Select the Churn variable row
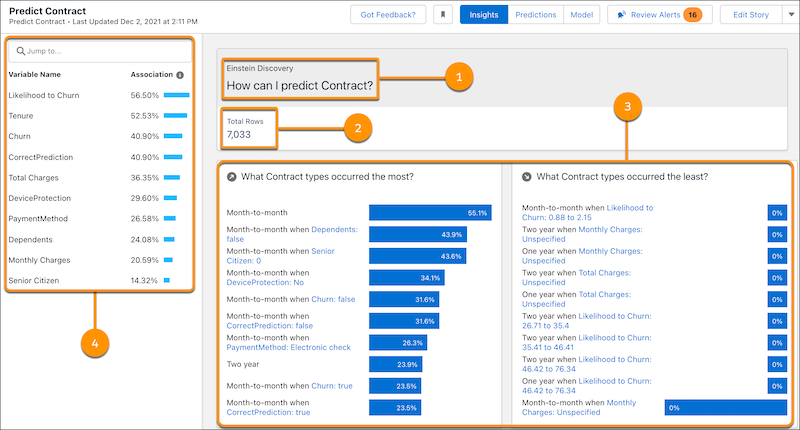 click(98, 136)
